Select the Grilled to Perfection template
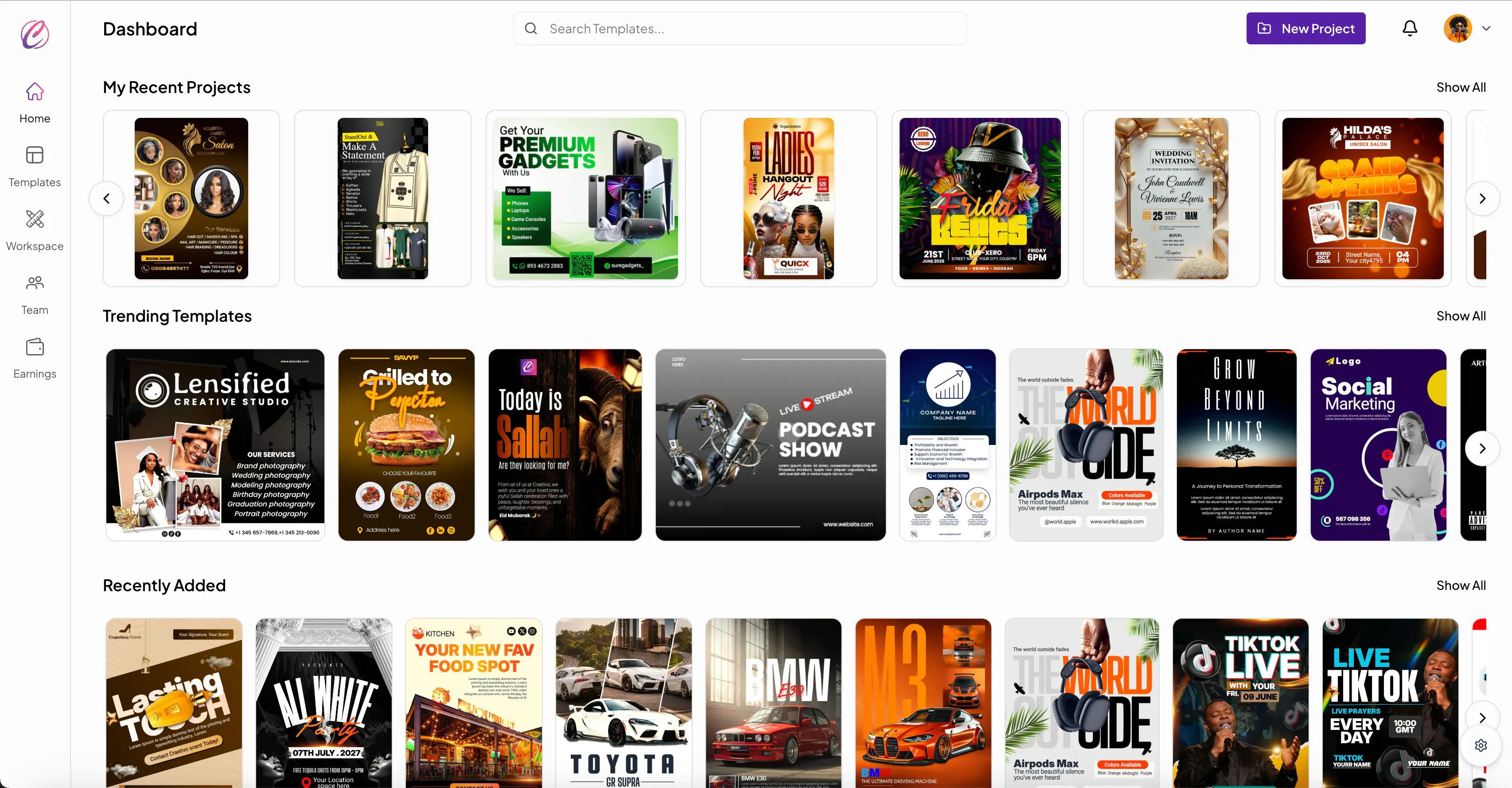1512x788 pixels. [406, 445]
